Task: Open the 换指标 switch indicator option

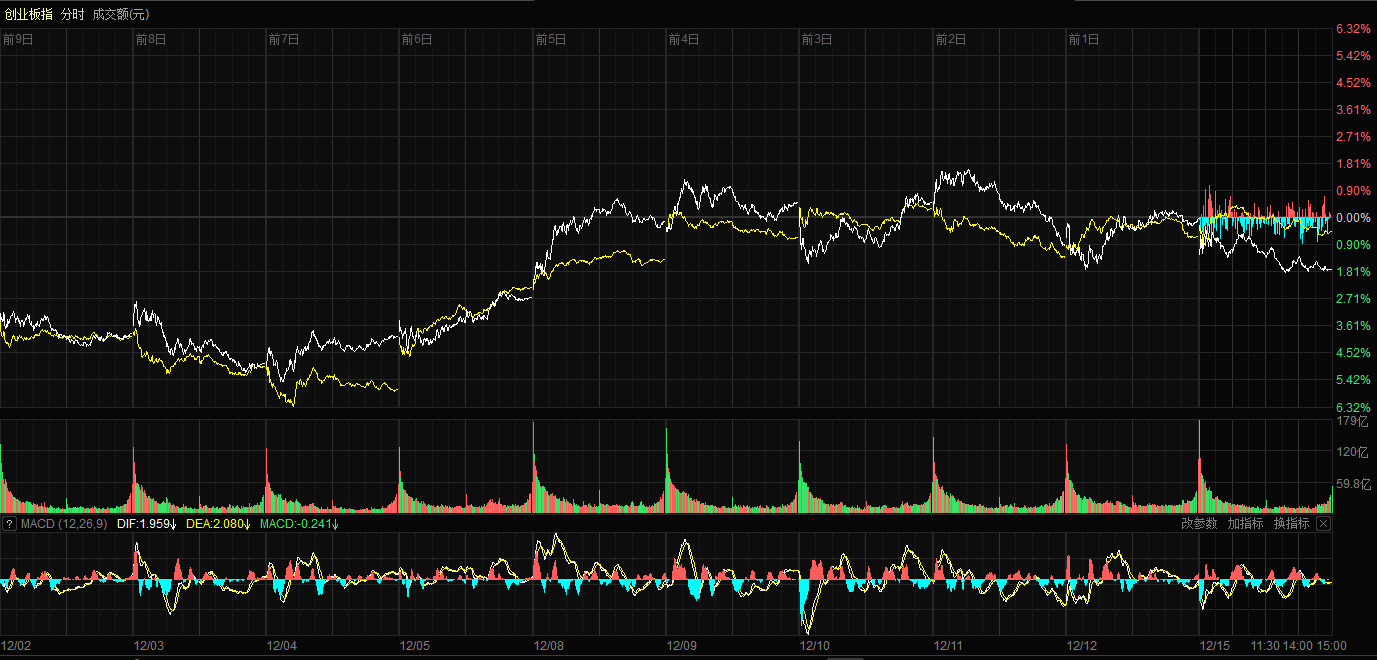Action: [1291, 524]
